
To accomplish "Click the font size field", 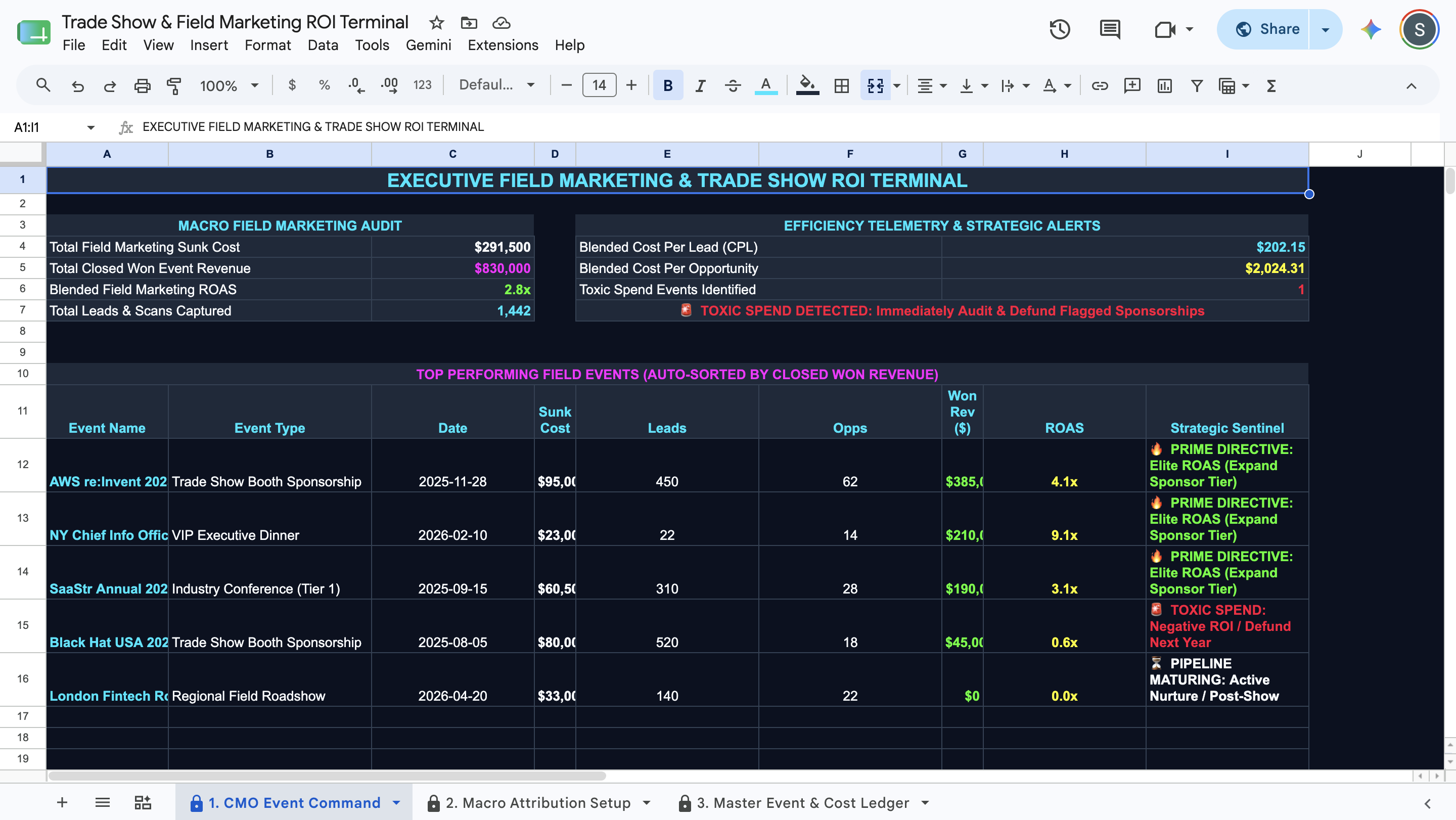I will [x=599, y=85].
